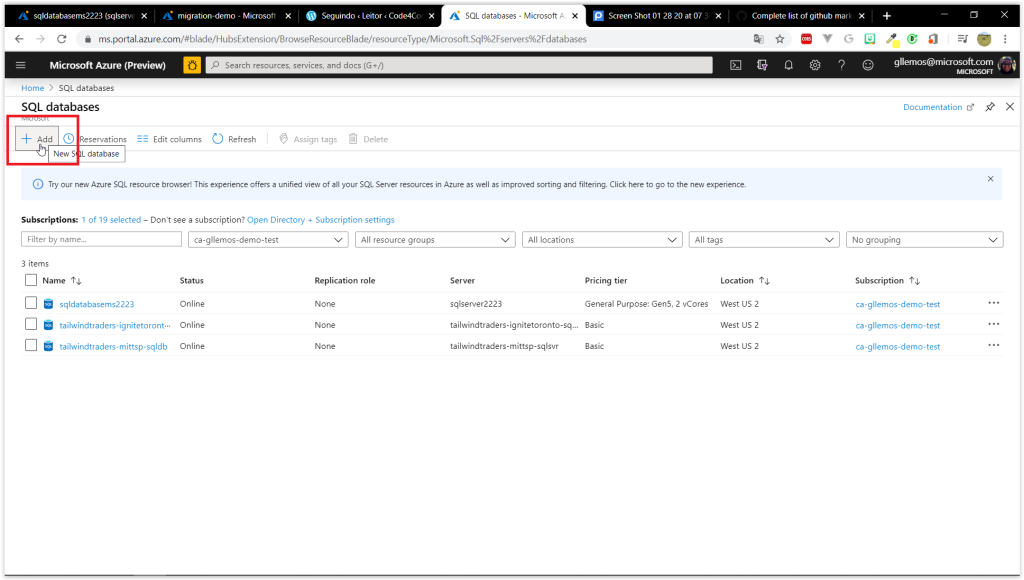Open more options for tailwindtraders-ignitetoronto row
The height and width of the screenshot is (580, 1024).
(993, 325)
